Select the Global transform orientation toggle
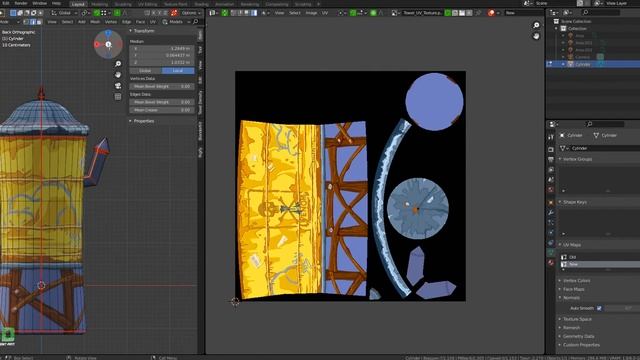The width and height of the screenshot is (640, 360). (x=146, y=71)
